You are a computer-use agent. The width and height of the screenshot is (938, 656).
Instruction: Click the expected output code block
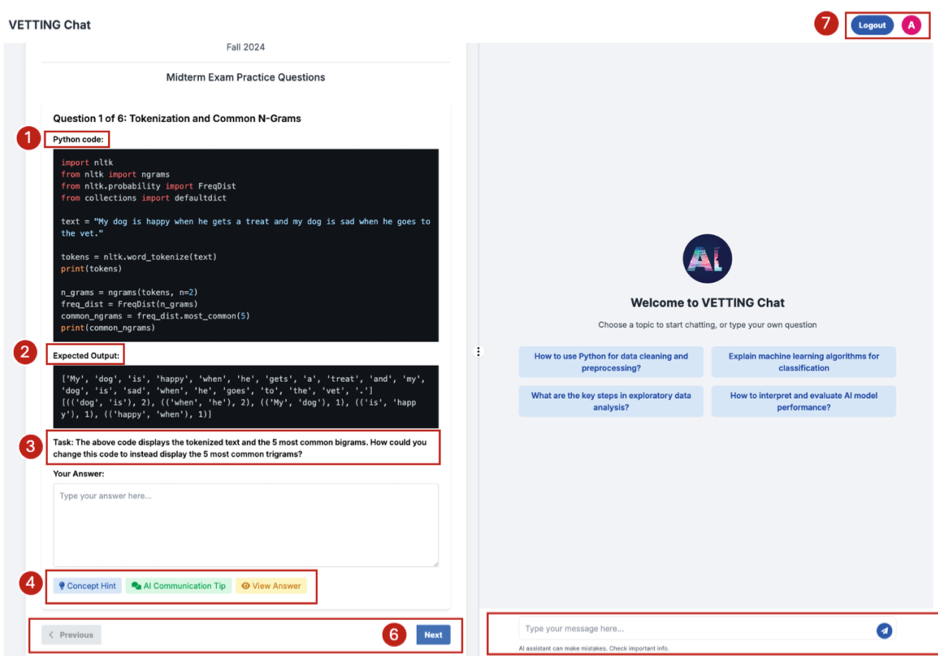point(246,396)
